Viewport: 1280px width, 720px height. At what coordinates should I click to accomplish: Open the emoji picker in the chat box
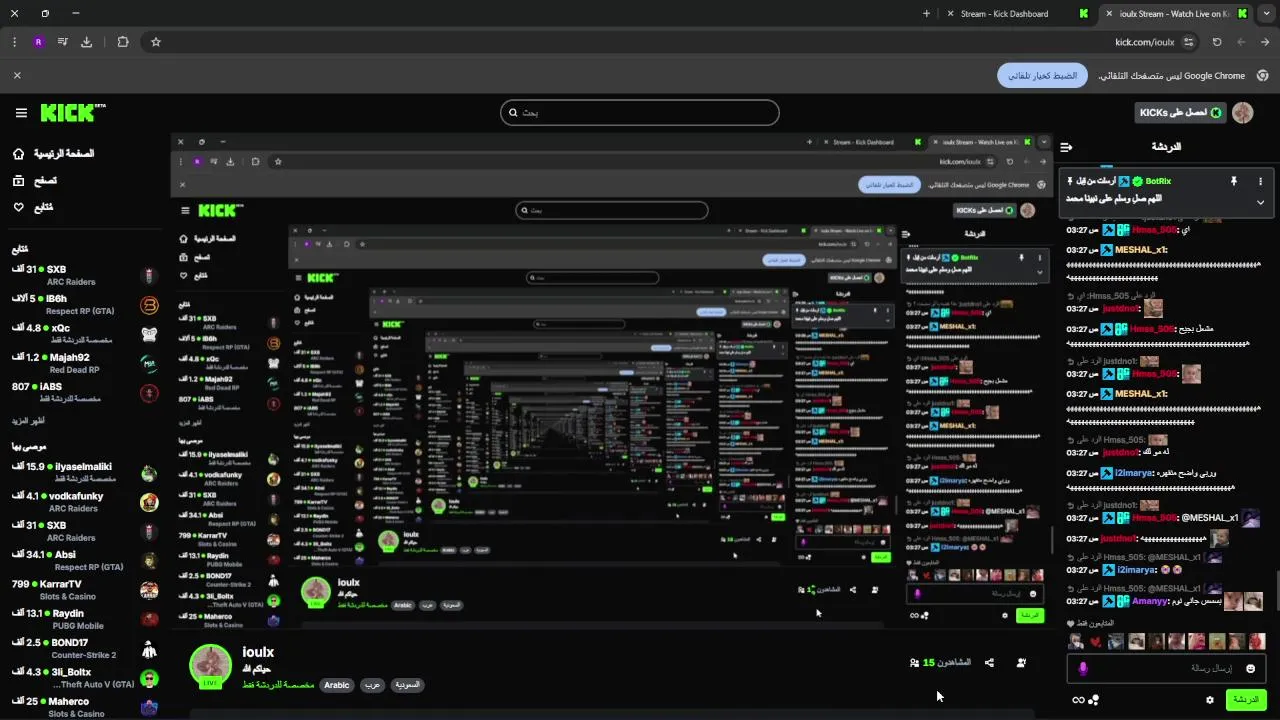[x=1250, y=668]
